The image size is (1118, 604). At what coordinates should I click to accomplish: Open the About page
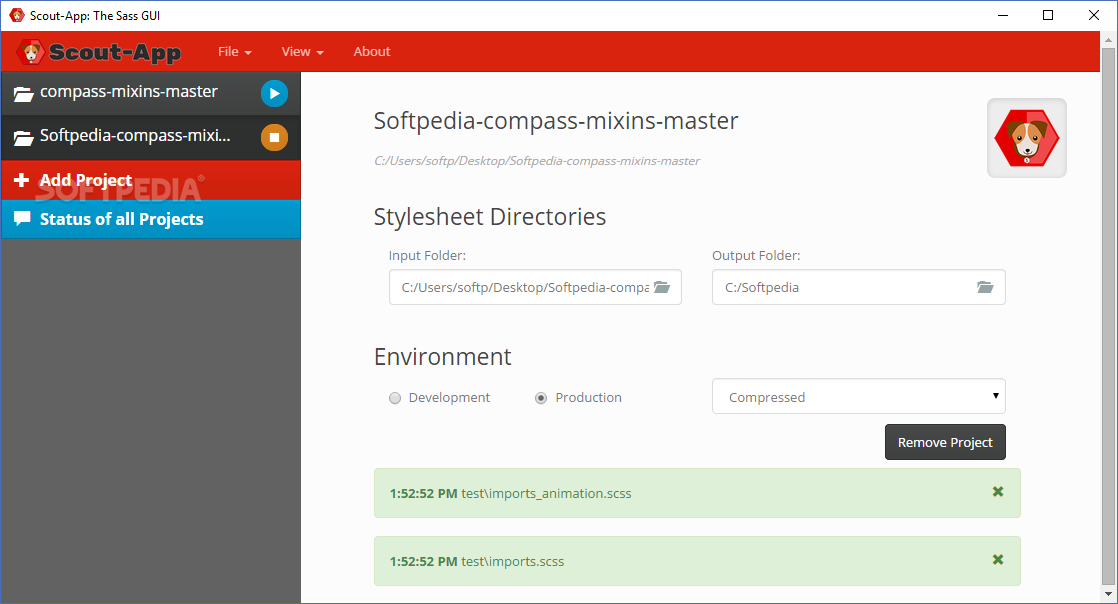coord(371,51)
